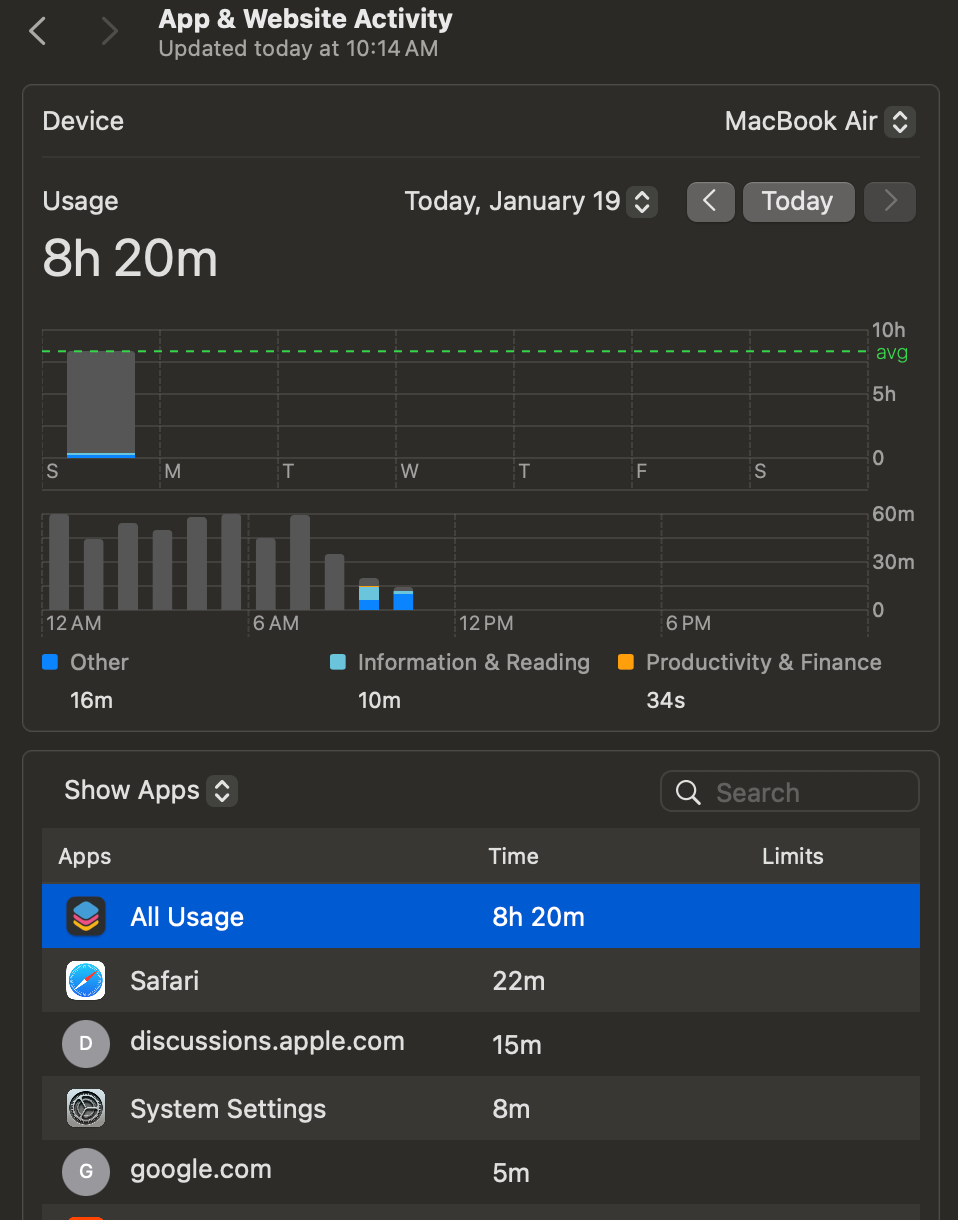Click the back navigation chevron
The width and height of the screenshot is (958, 1220).
point(38,32)
